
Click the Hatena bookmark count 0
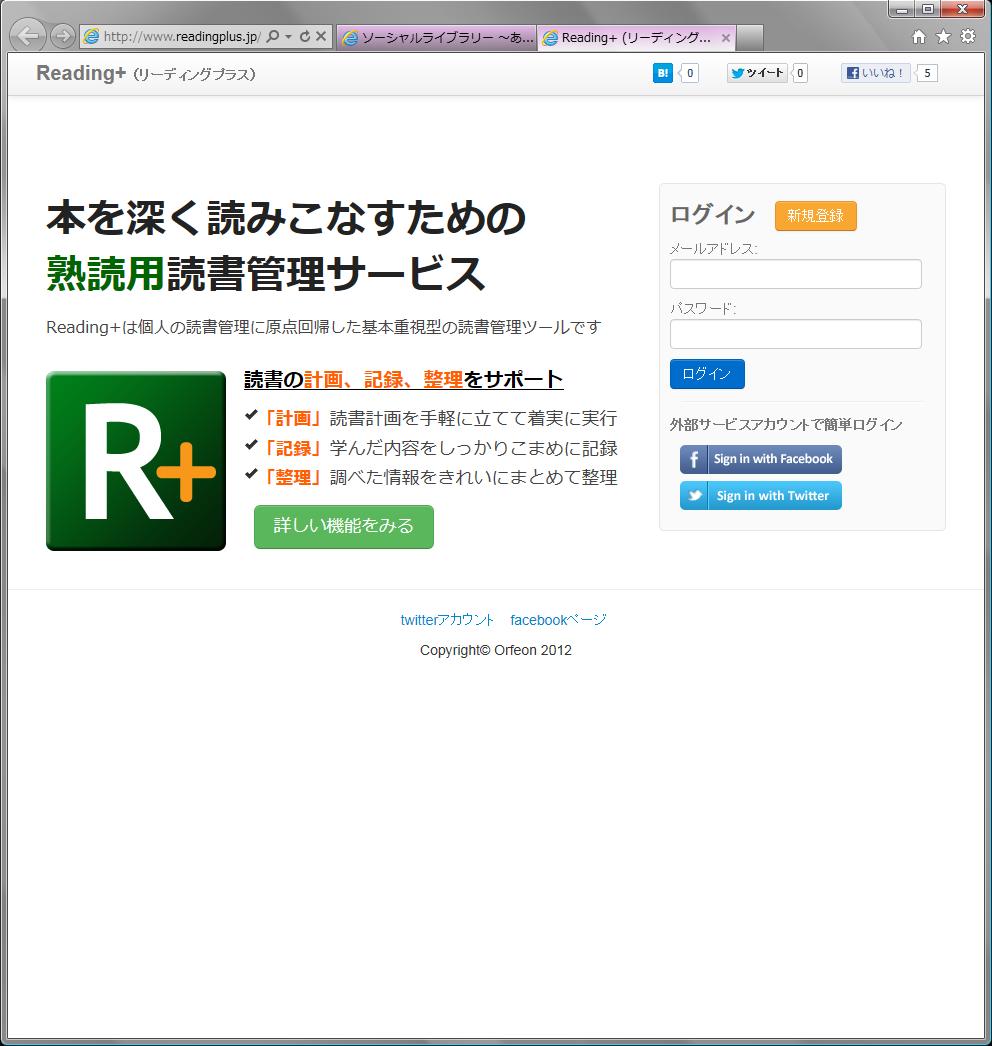[x=690, y=73]
